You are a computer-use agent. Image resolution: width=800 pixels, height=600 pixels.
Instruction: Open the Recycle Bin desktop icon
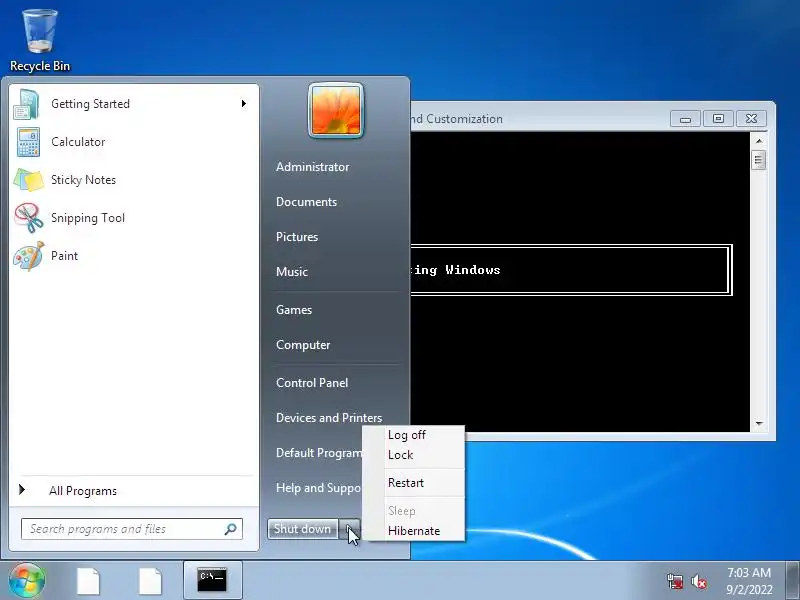point(39,41)
